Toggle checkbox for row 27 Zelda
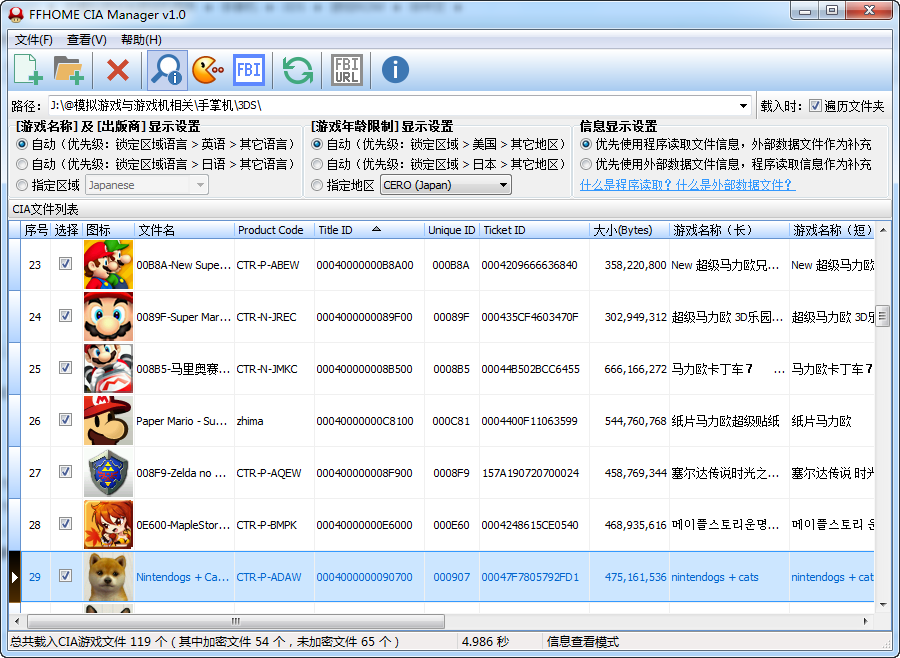Viewport: 900px width, 658px height. (x=65, y=471)
